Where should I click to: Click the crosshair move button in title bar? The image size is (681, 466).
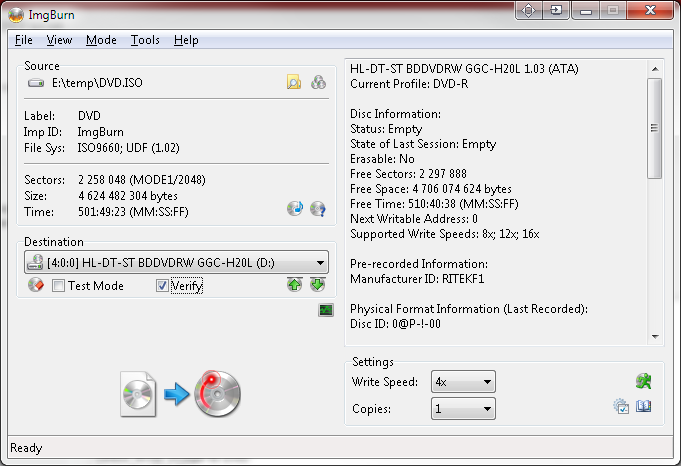[x=529, y=10]
